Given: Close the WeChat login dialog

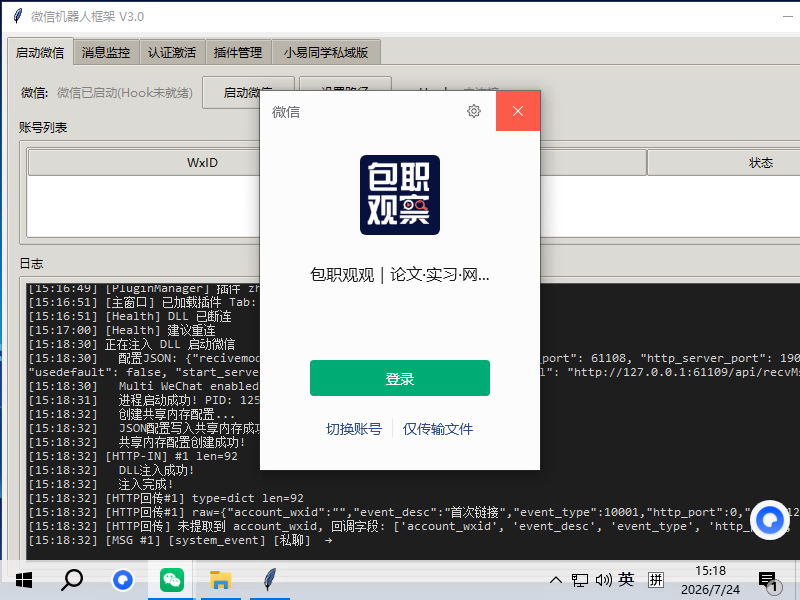Looking at the screenshot, I should pos(518,111).
